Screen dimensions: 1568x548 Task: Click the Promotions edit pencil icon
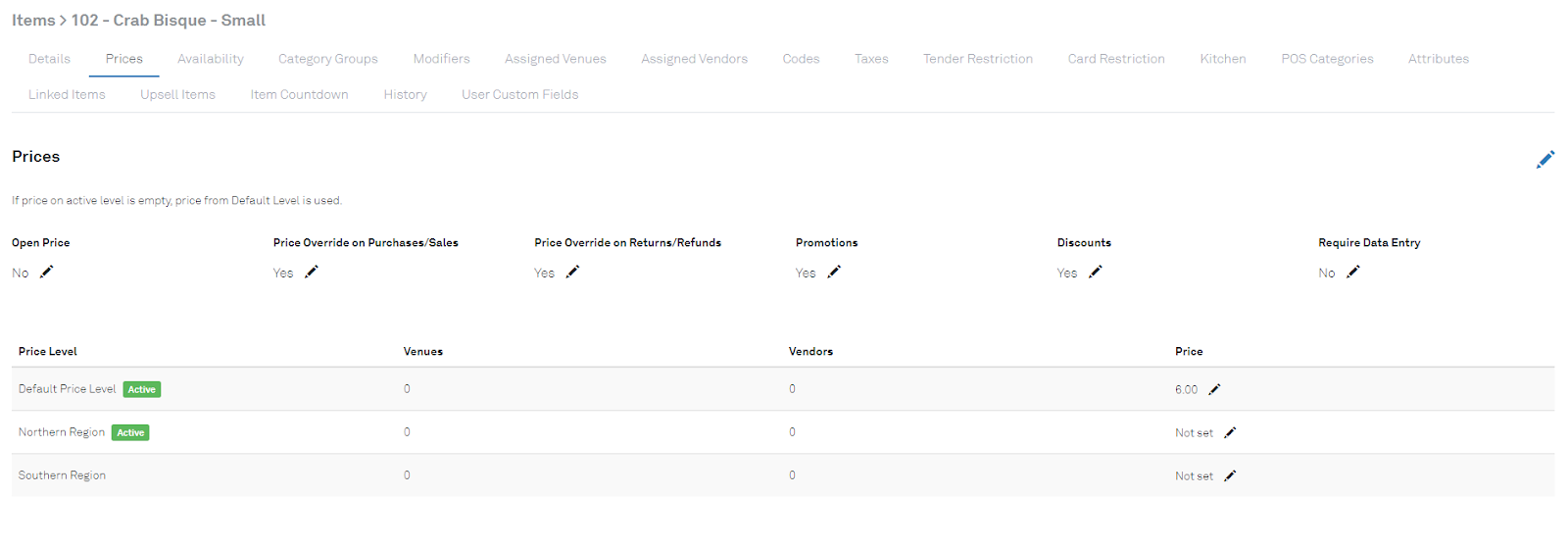point(834,272)
